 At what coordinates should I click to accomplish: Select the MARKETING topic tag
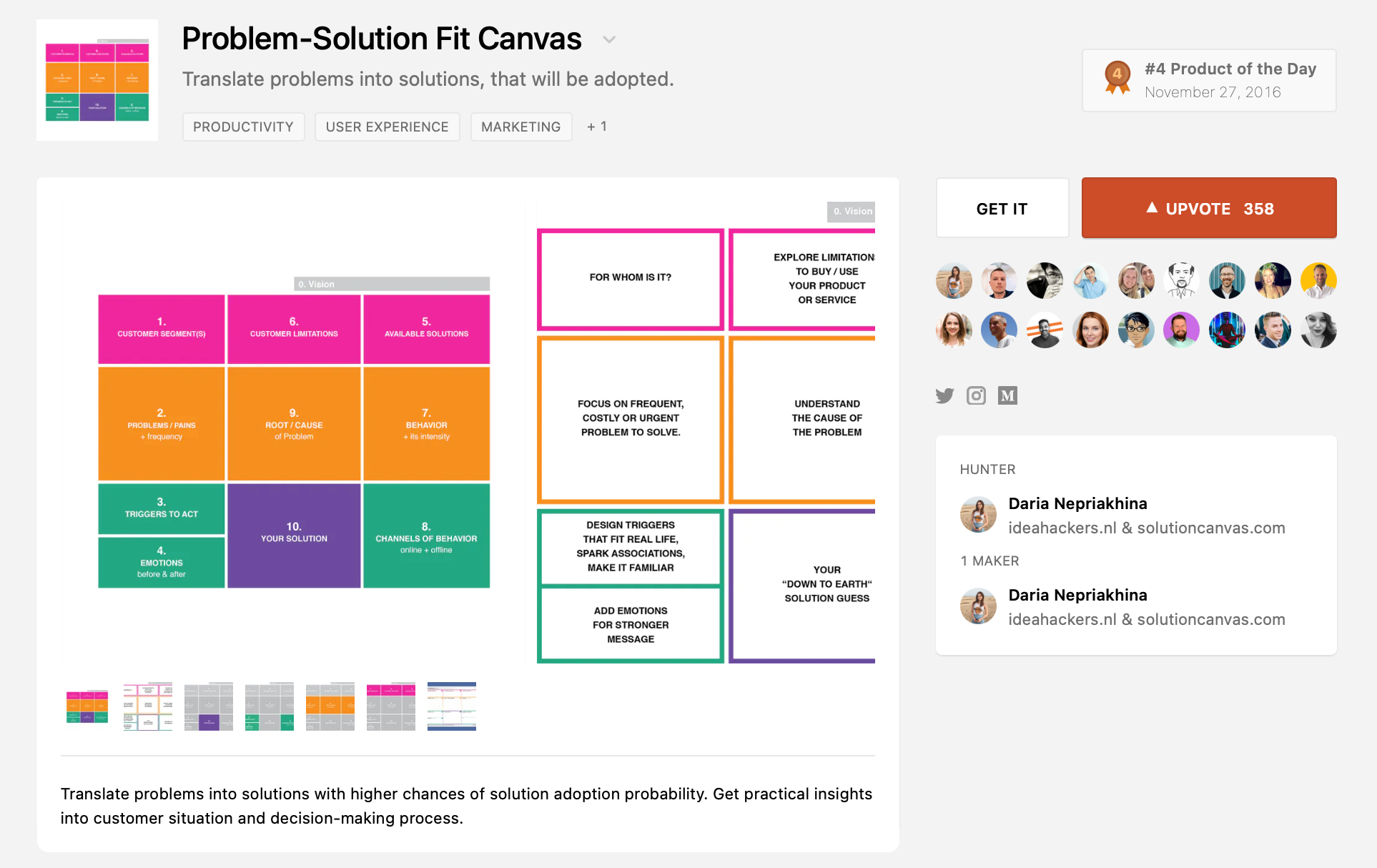[520, 127]
